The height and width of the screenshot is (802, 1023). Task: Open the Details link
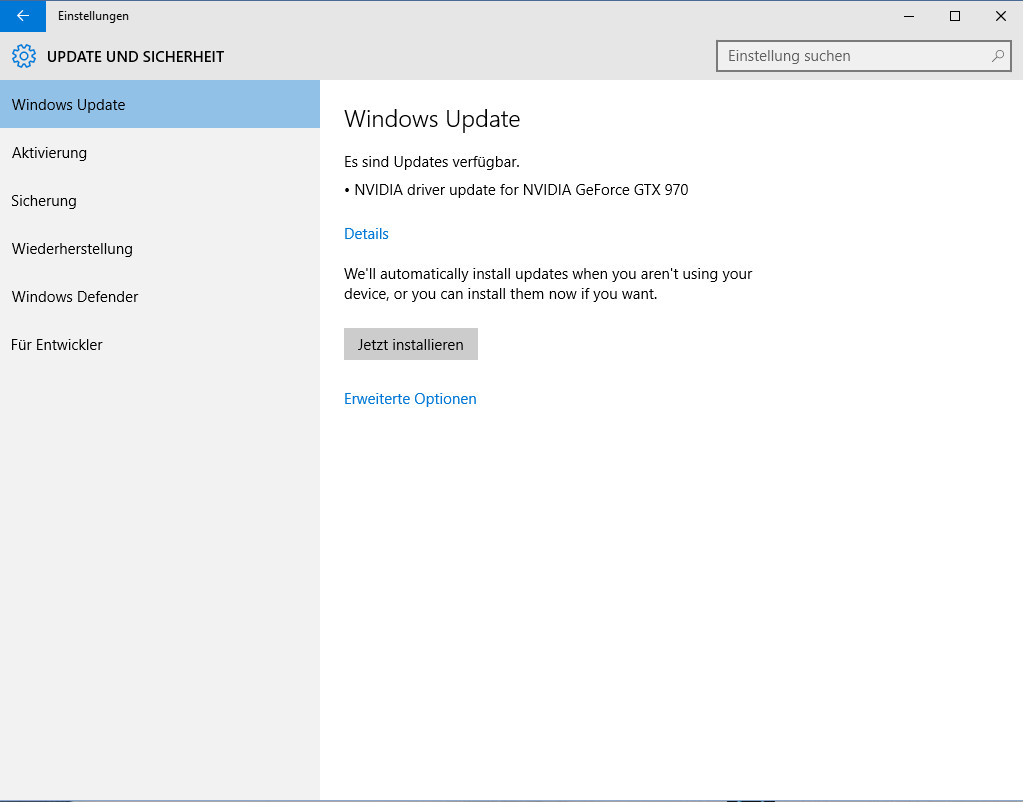tap(366, 234)
